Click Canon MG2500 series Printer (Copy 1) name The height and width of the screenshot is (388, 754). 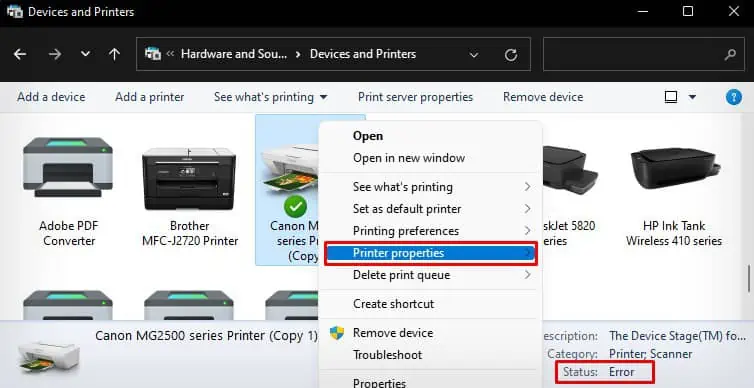point(206,336)
